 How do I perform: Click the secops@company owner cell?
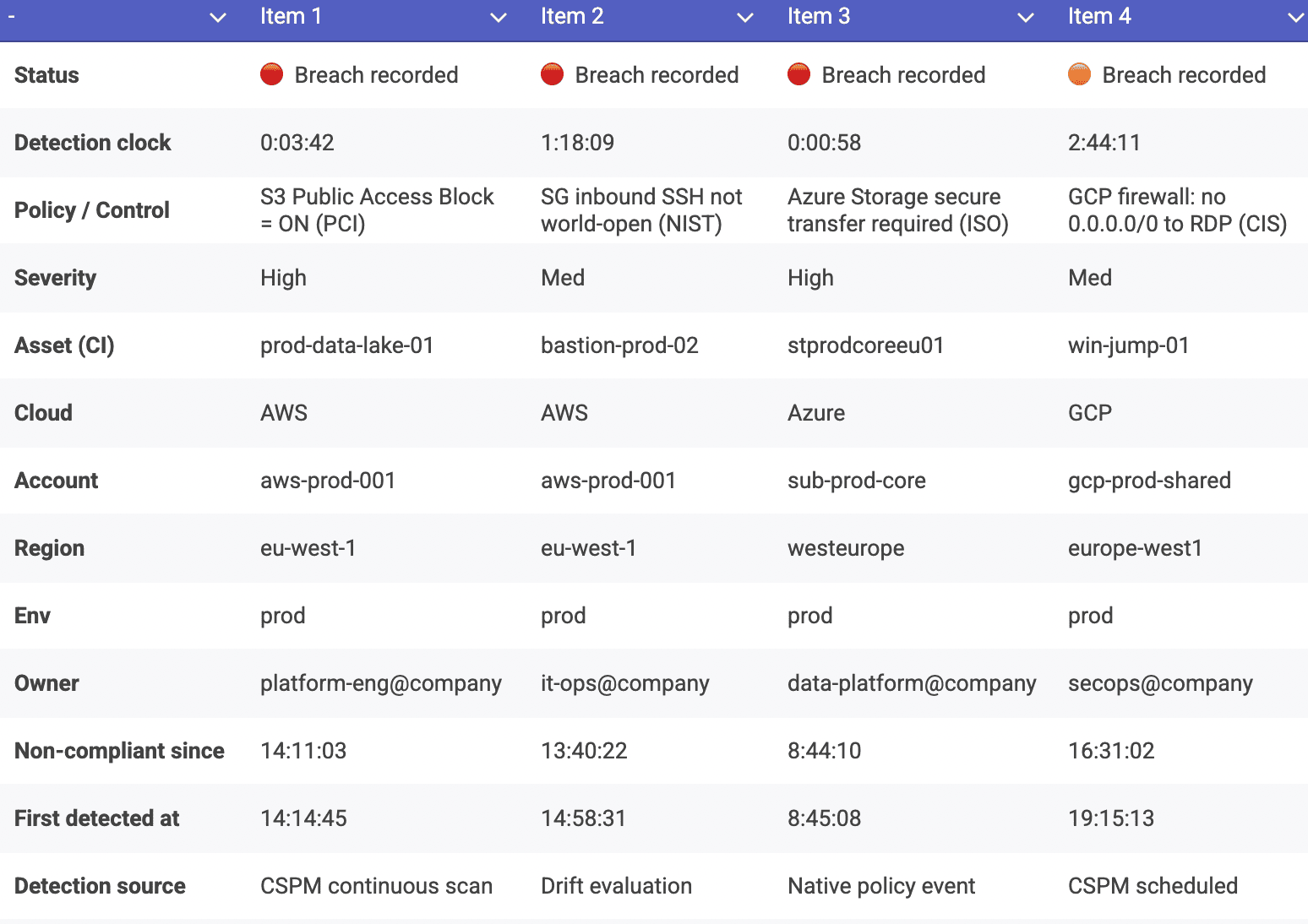coord(1160,683)
